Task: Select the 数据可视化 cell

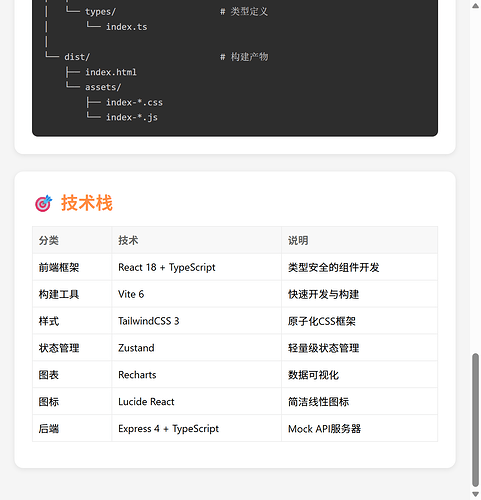Action: pyautogui.click(x=360, y=375)
